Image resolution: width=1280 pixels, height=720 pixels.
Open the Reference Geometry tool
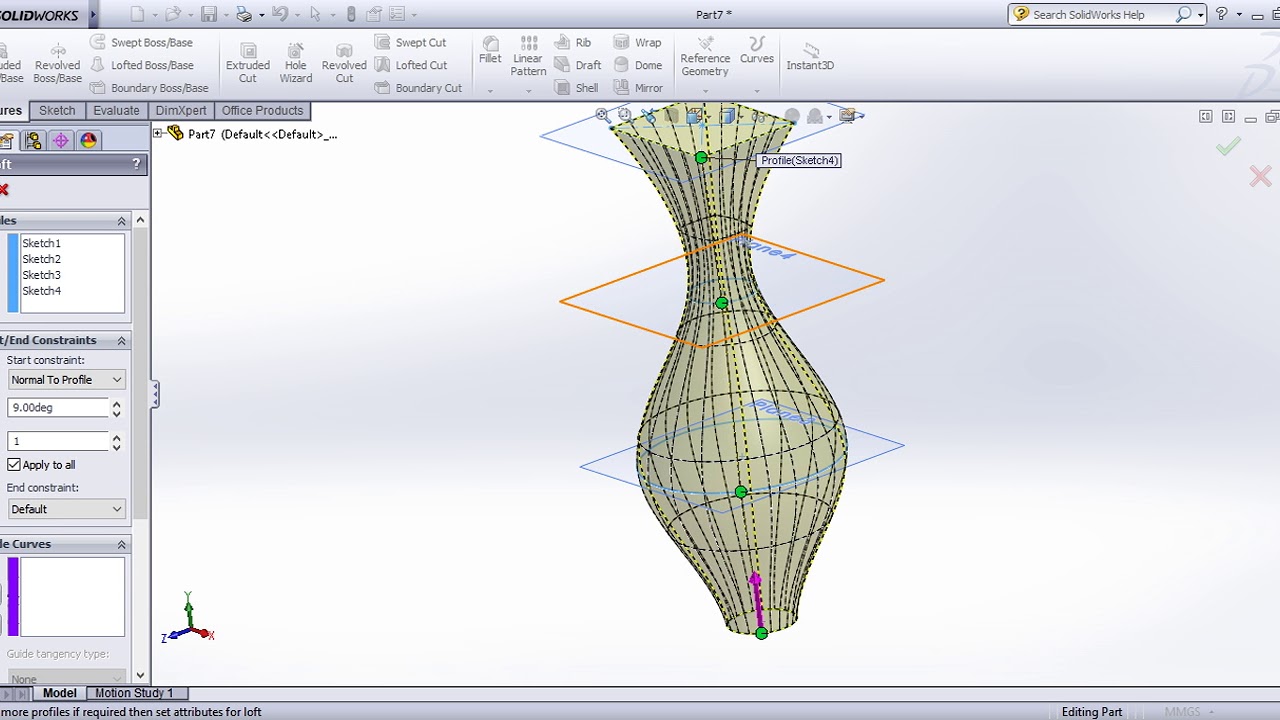pos(705,56)
